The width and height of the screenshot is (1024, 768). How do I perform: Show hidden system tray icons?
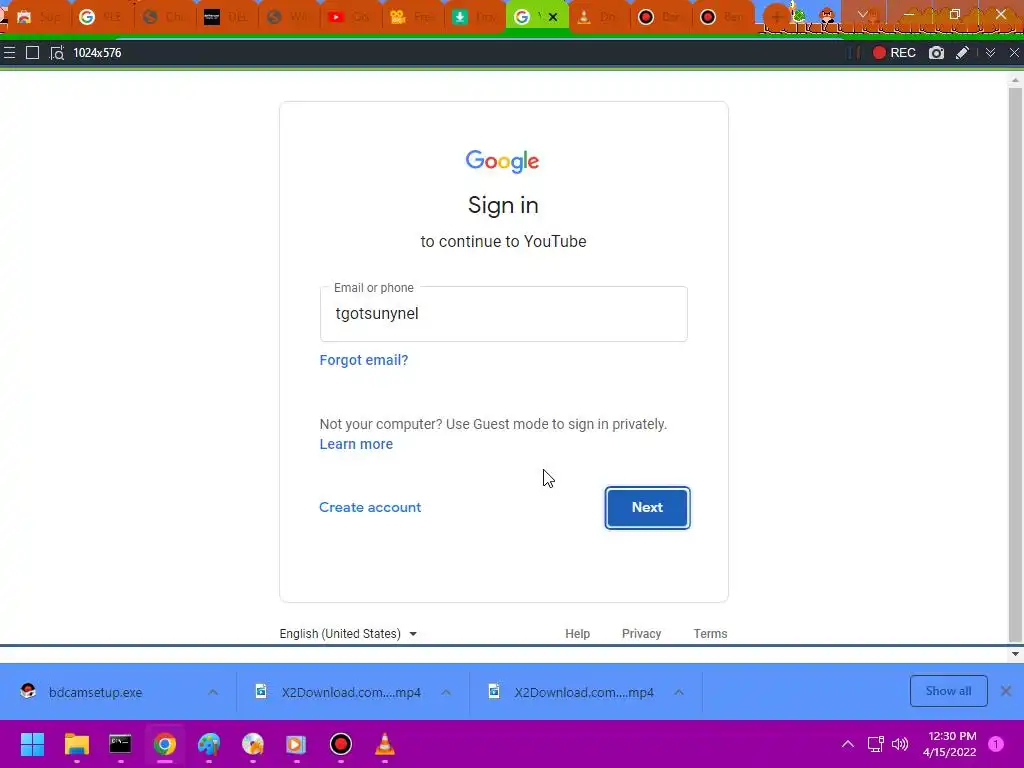848,744
